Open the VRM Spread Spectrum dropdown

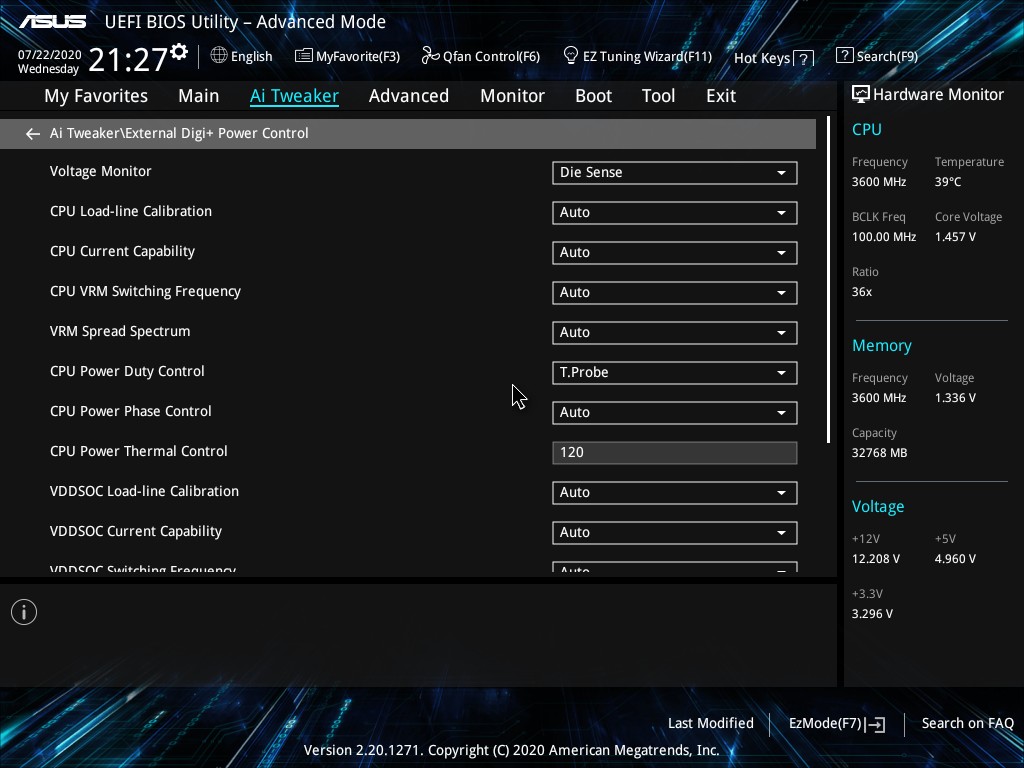(674, 333)
